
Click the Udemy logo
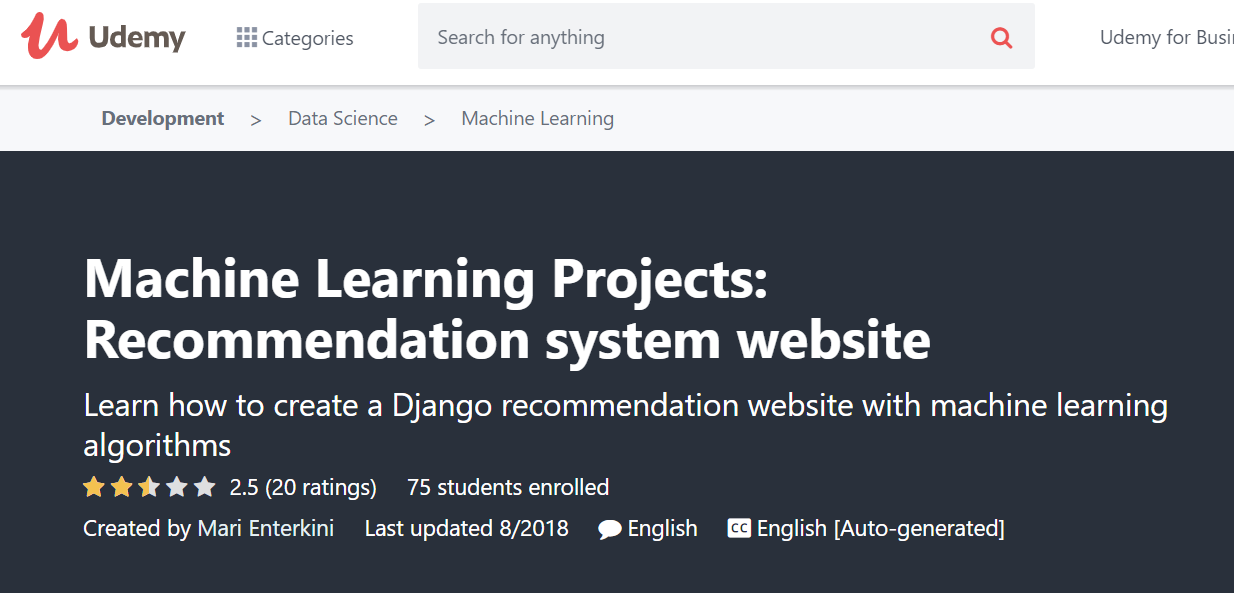click(x=103, y=36)
